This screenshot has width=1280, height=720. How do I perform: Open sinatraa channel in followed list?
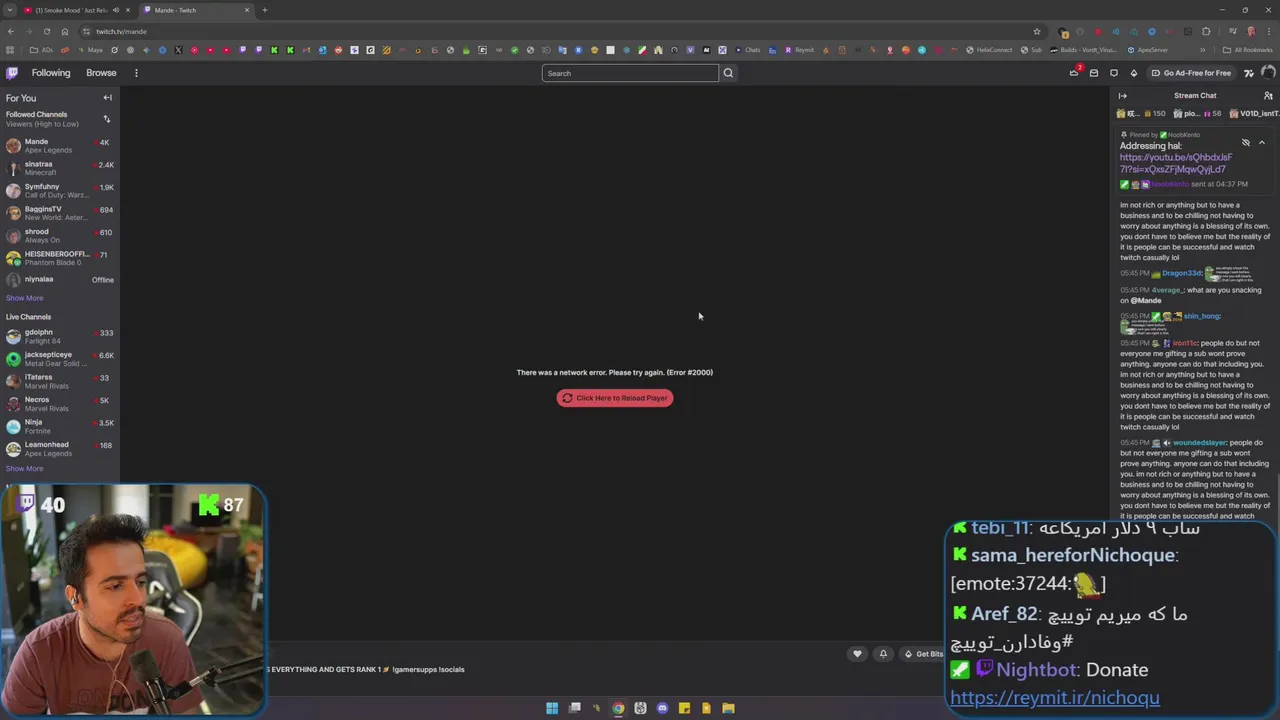tap(60, 168)
